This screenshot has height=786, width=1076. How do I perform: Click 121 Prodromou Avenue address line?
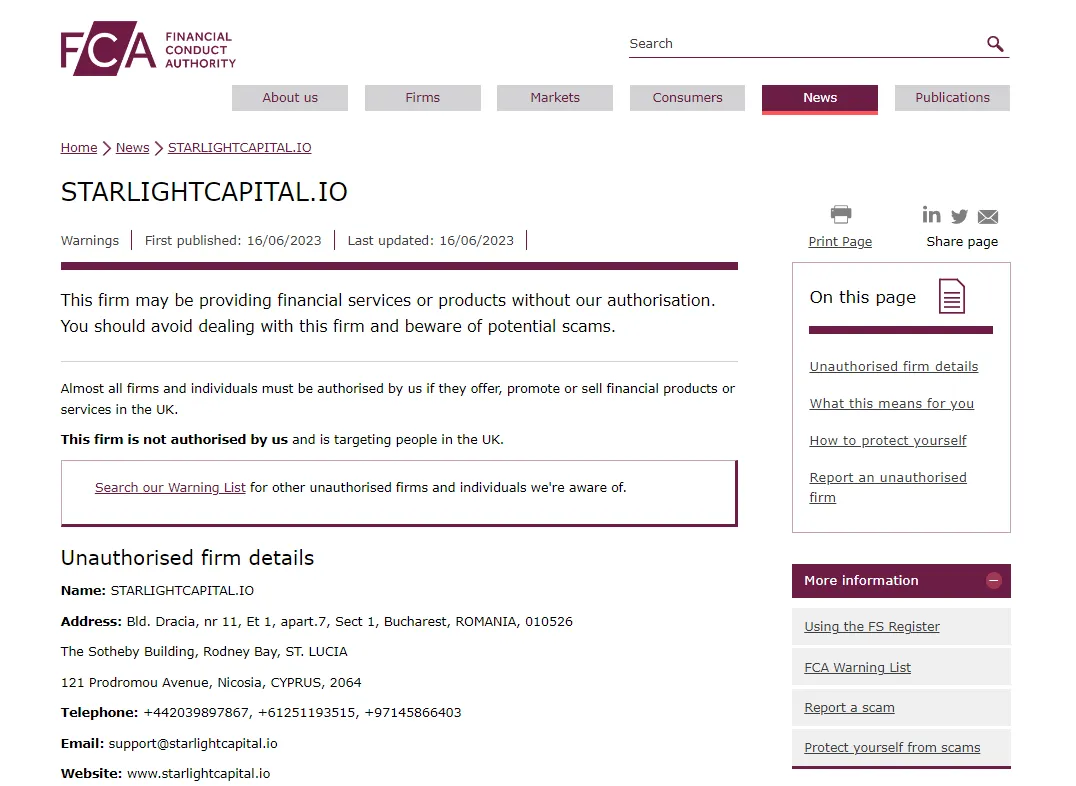coord(211,682)
